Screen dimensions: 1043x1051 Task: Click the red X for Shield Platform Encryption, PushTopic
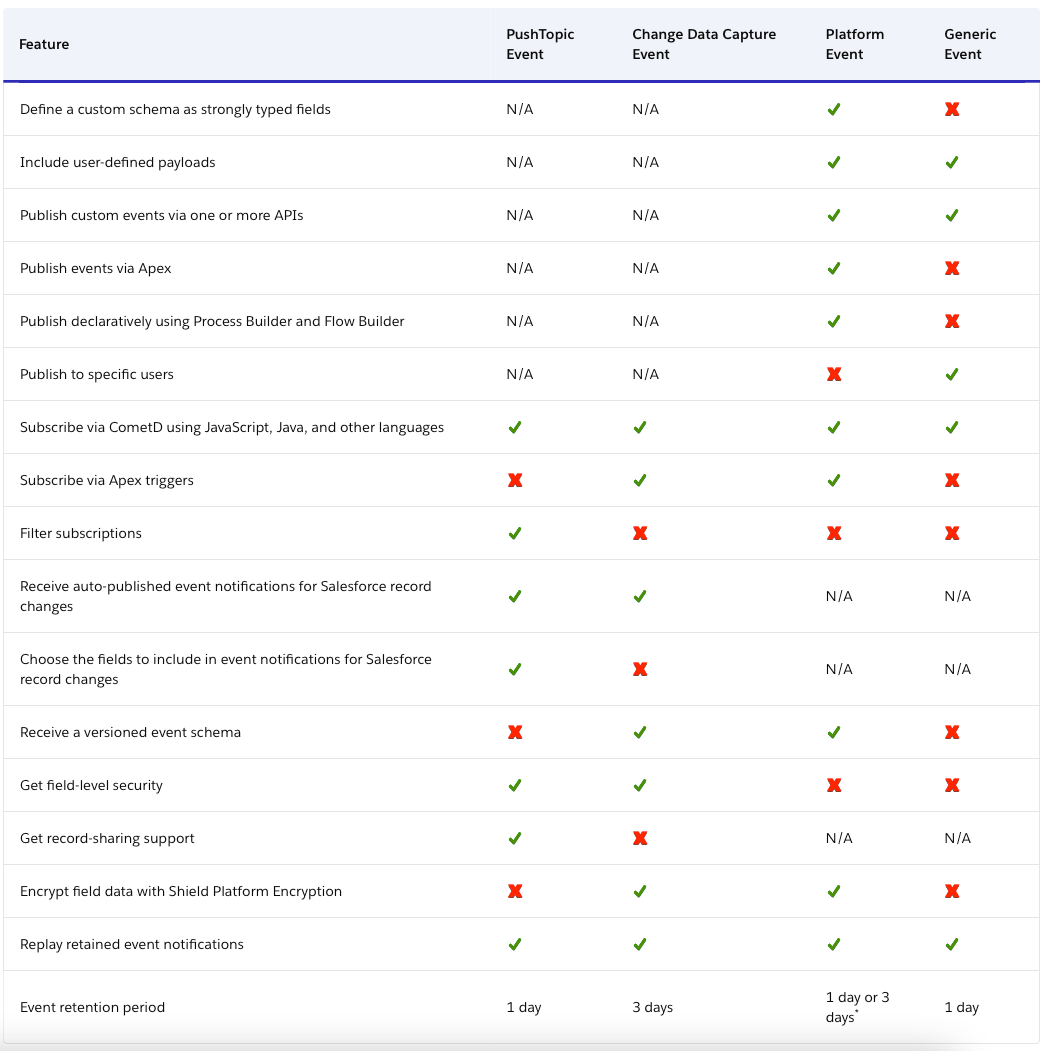click(515, 891)
